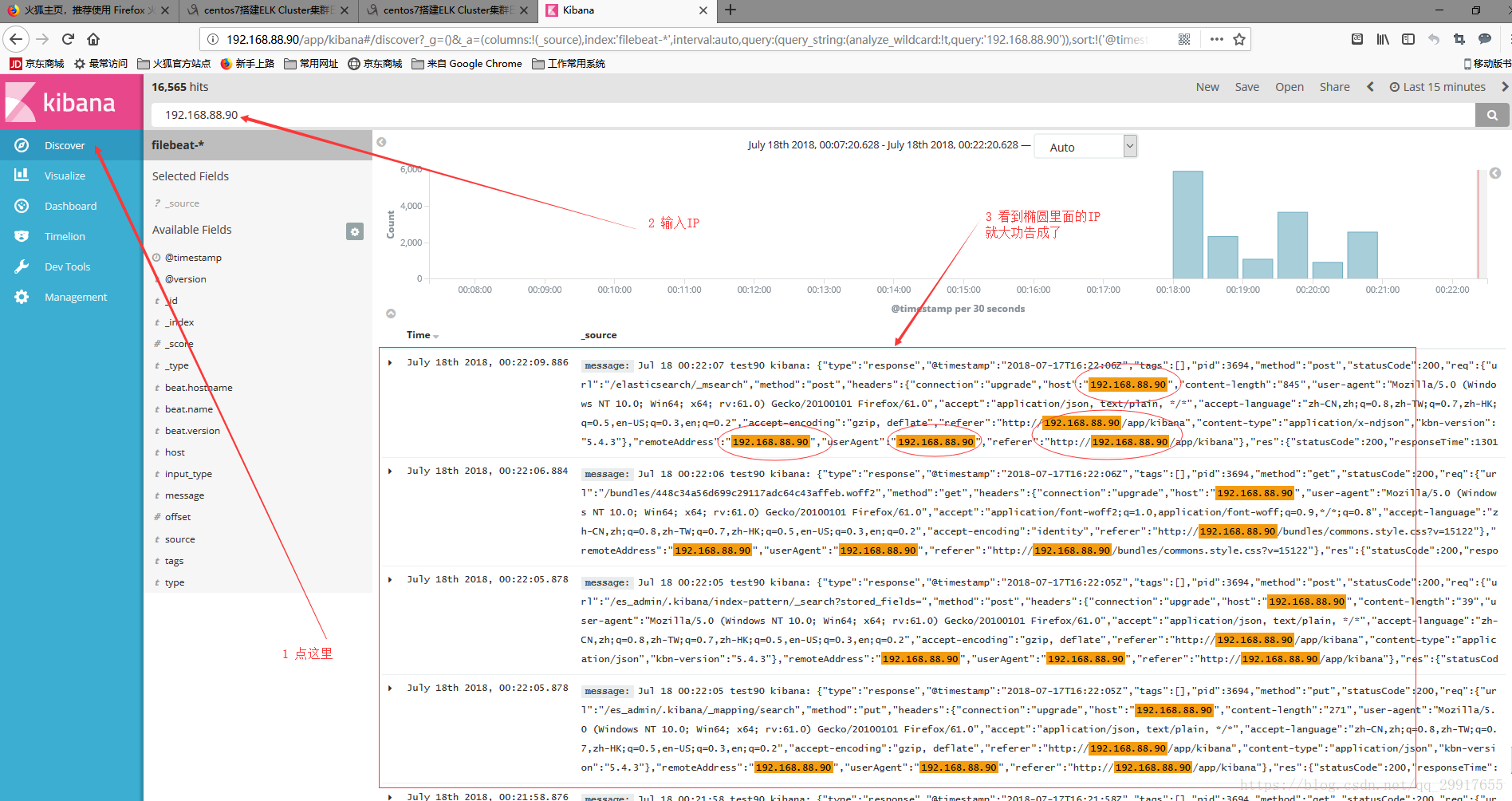
Task: Open the page actions three-dots menu
Action: coord(1216,39)
